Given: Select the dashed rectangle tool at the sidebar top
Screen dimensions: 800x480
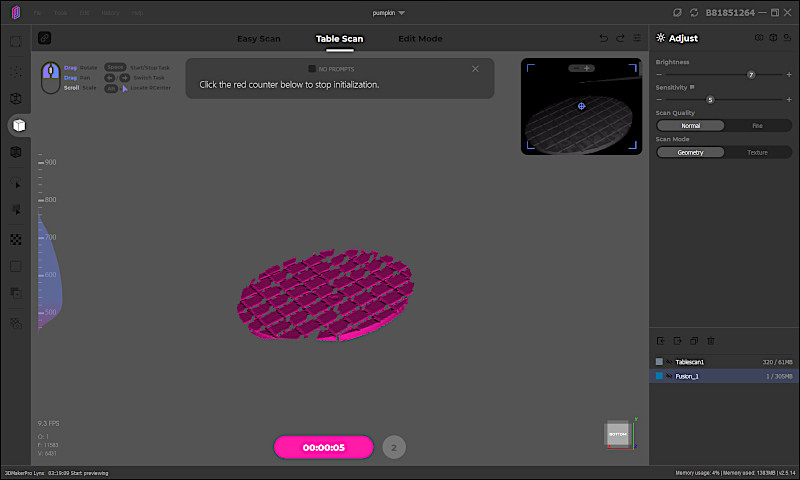Looking at the screenshot, I should [x=16, y=42].
